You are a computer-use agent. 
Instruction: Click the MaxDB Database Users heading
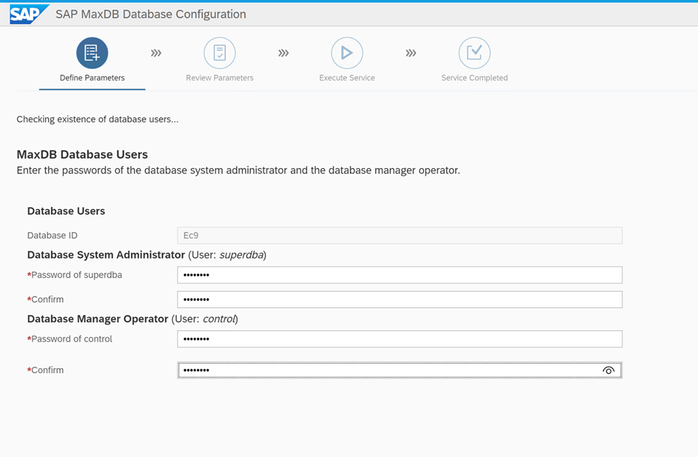[x=82, y=154]
